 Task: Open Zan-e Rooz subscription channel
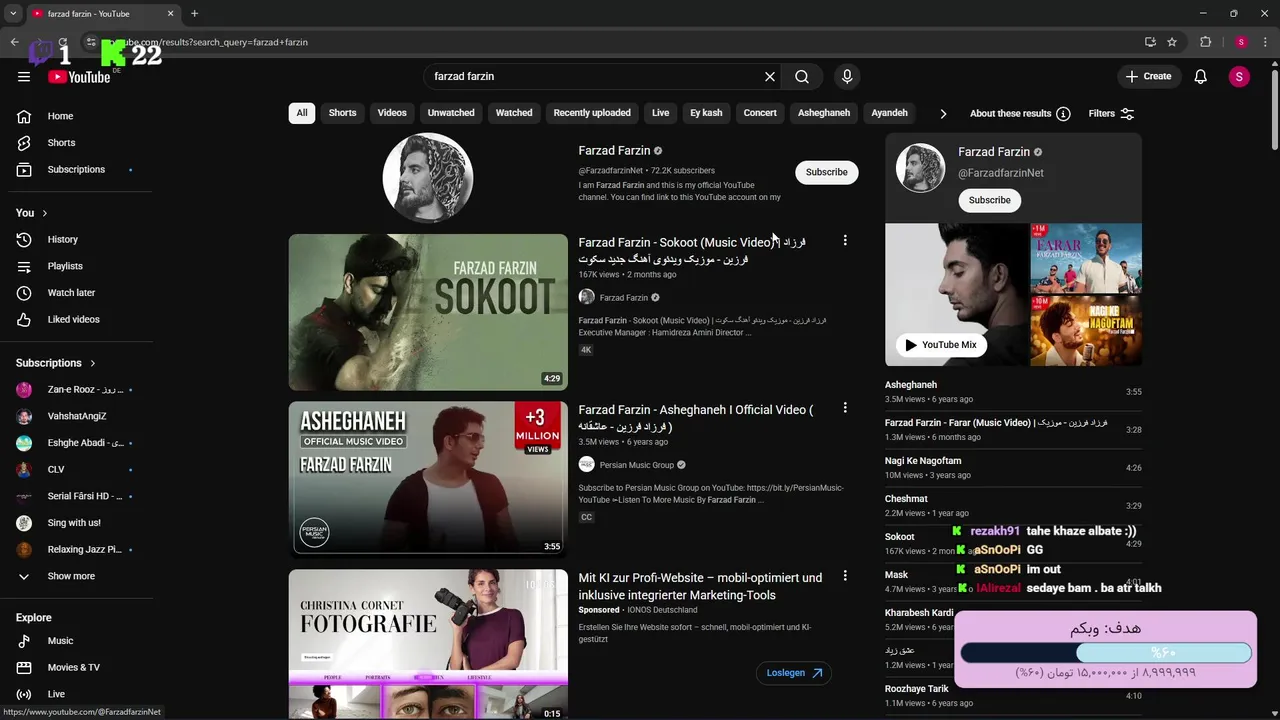(x=77, y=389)
